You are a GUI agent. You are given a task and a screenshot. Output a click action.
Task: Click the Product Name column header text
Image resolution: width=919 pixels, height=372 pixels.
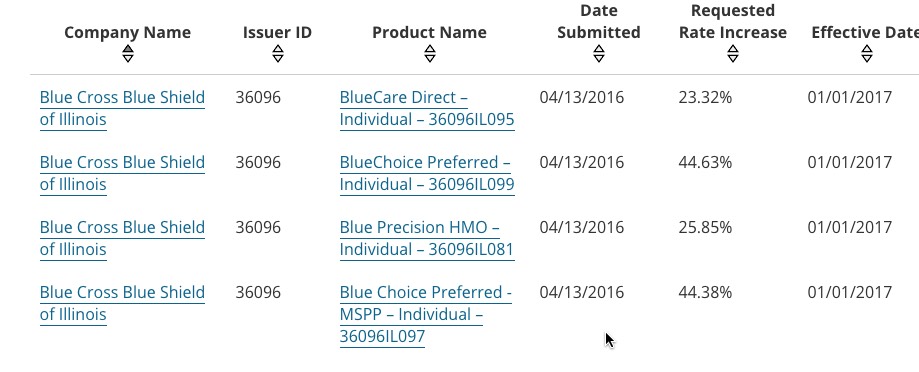coord(429,32)
